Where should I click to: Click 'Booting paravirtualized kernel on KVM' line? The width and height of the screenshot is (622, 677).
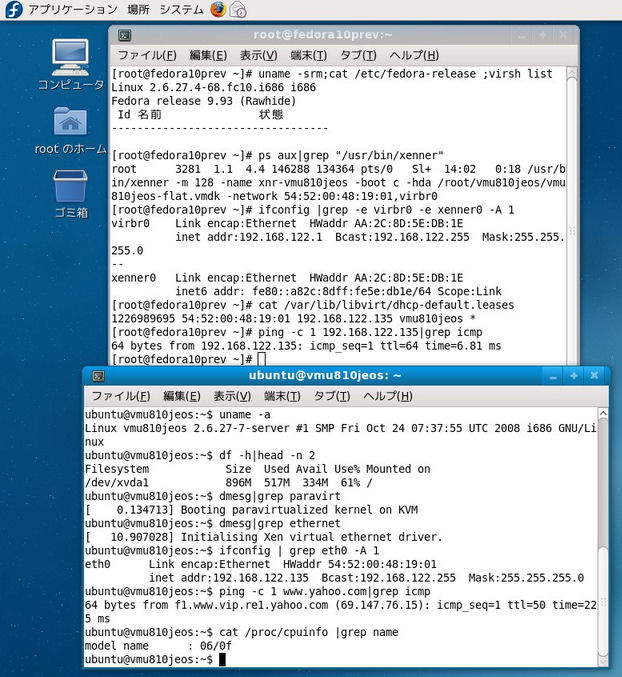(x=252, y=510)
